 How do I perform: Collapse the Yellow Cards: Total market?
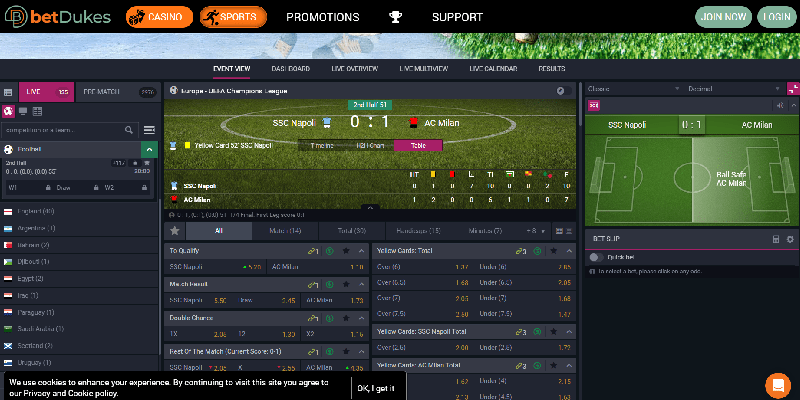tap(569, 251)
